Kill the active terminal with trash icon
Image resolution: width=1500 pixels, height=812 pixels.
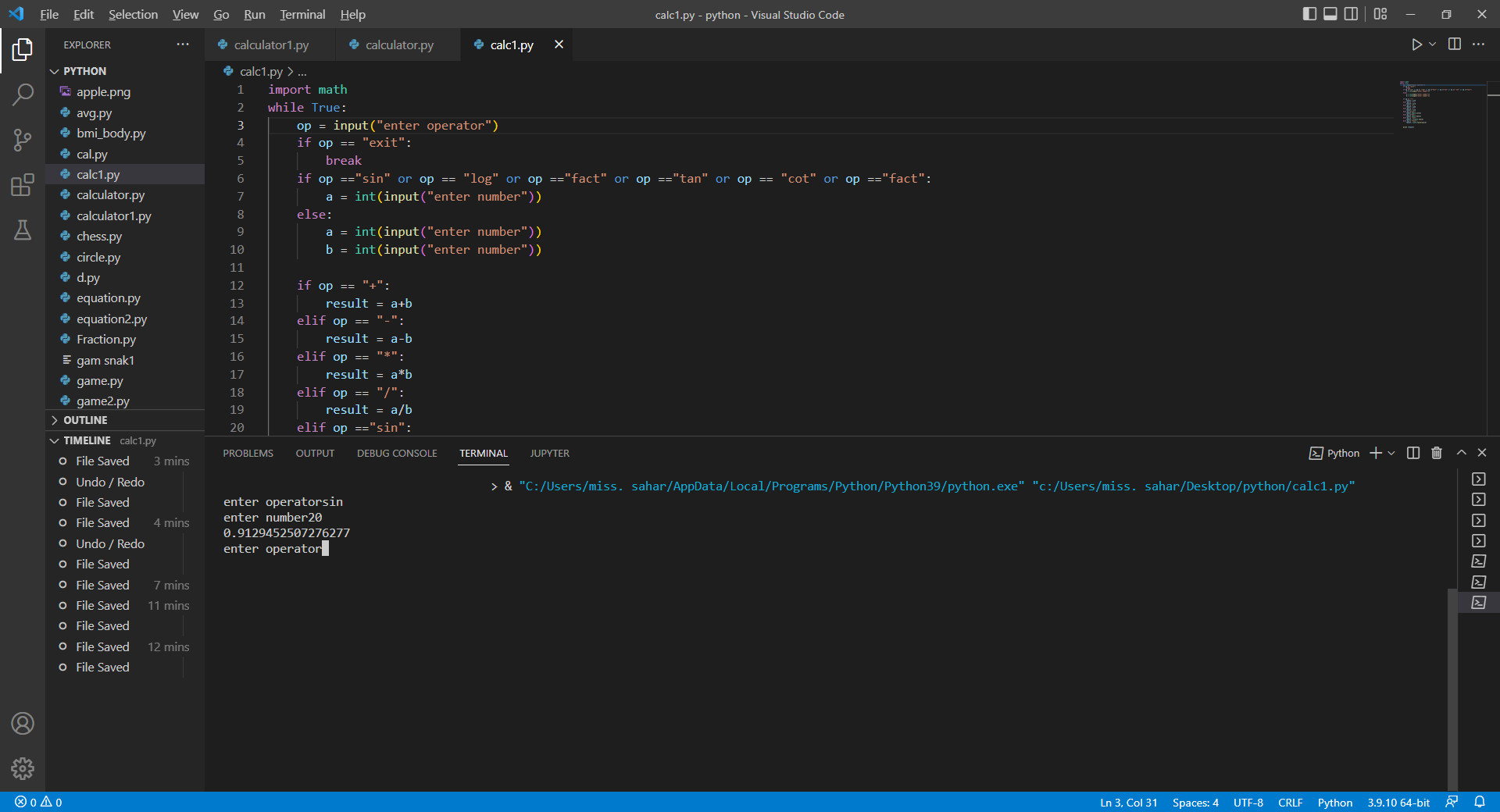point(1436,453)
